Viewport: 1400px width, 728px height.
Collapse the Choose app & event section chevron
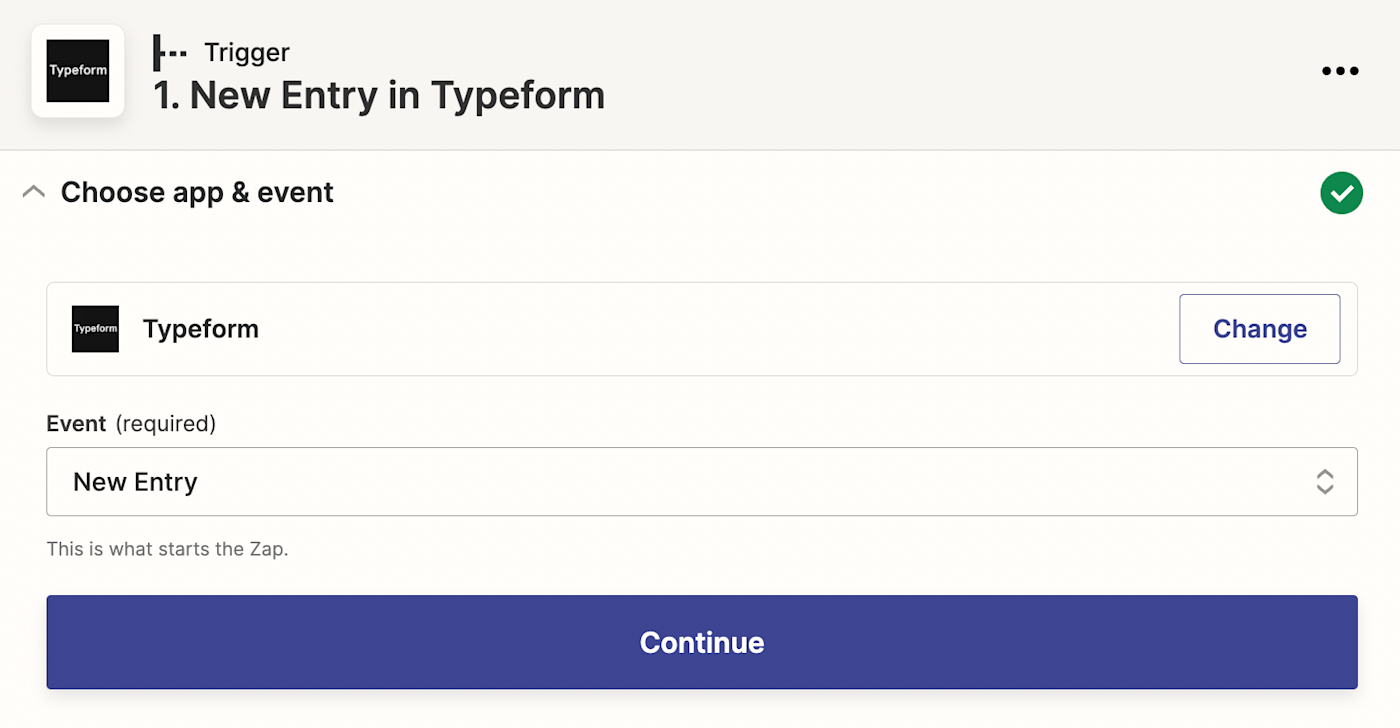pyautogui.click(x=34, y=192)
